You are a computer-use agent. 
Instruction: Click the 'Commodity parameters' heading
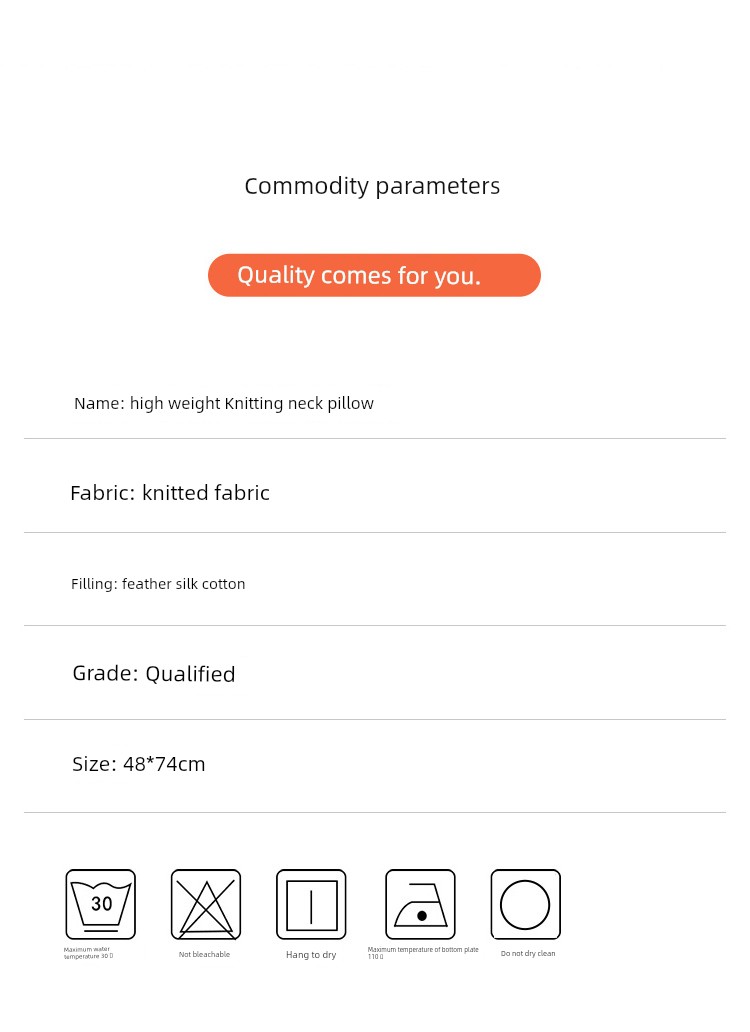point(372,186)
